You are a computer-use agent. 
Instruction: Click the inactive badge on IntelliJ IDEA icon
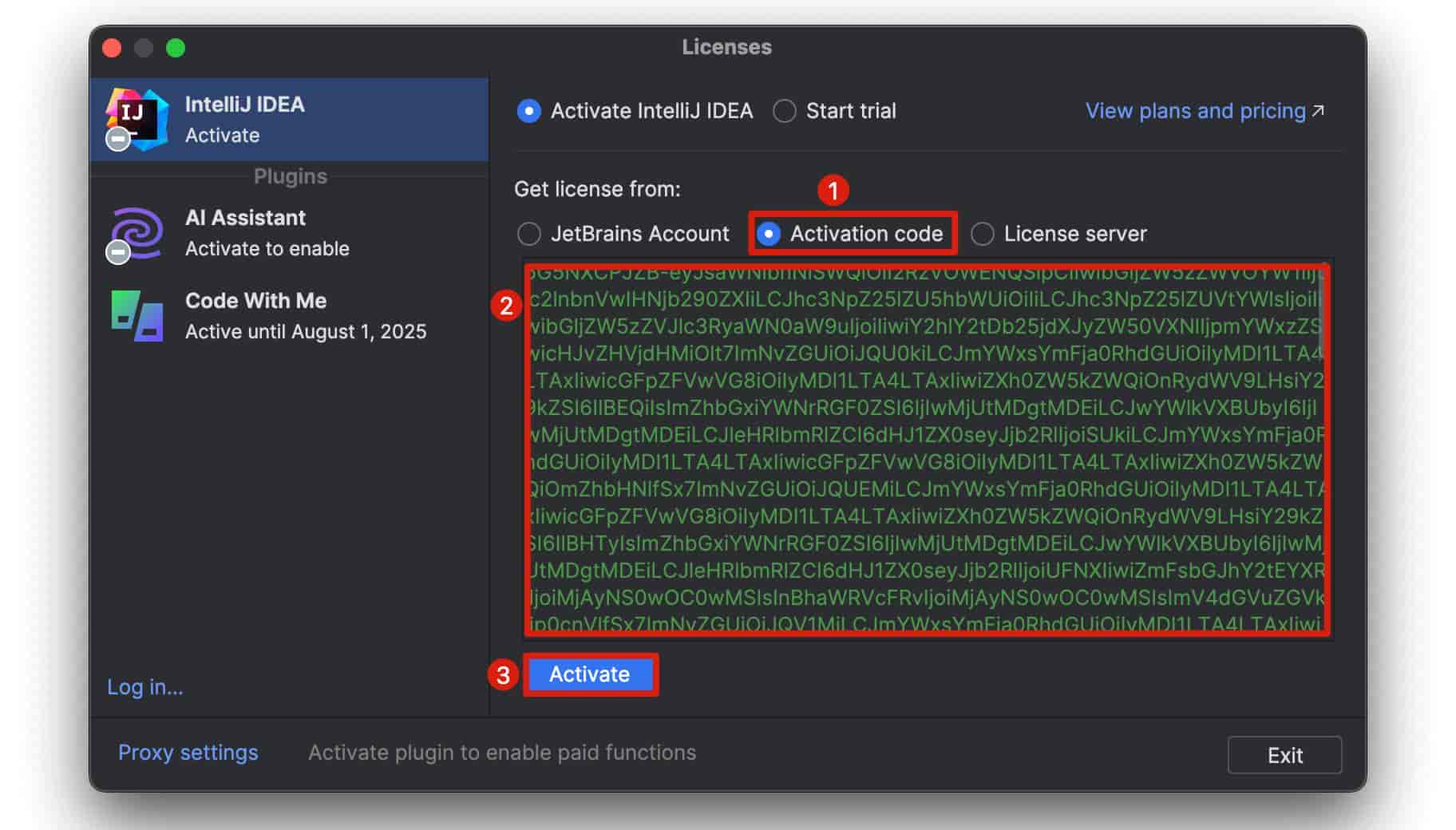coord(118,139)
